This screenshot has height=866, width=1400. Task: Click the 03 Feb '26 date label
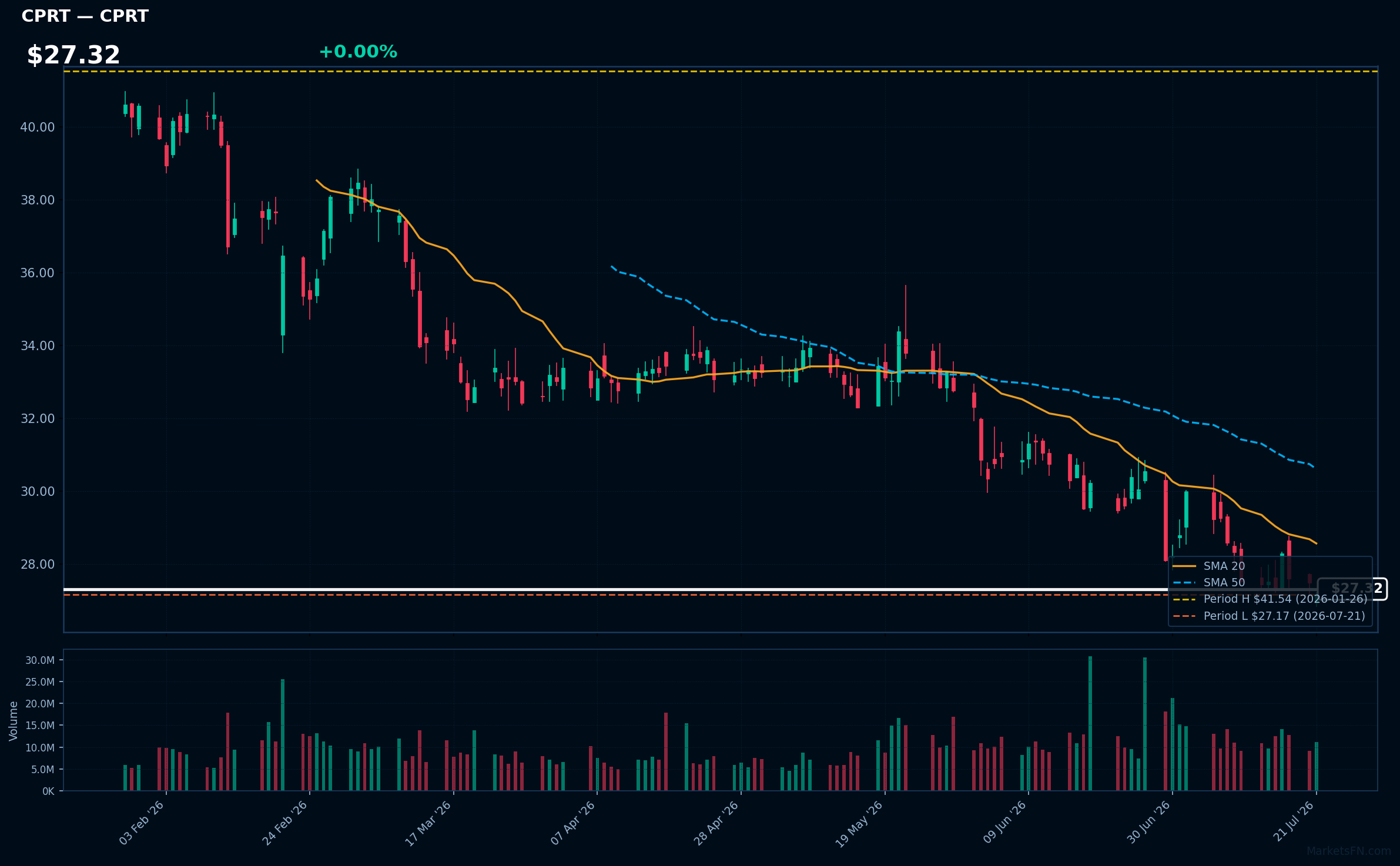tap(142, 823)
